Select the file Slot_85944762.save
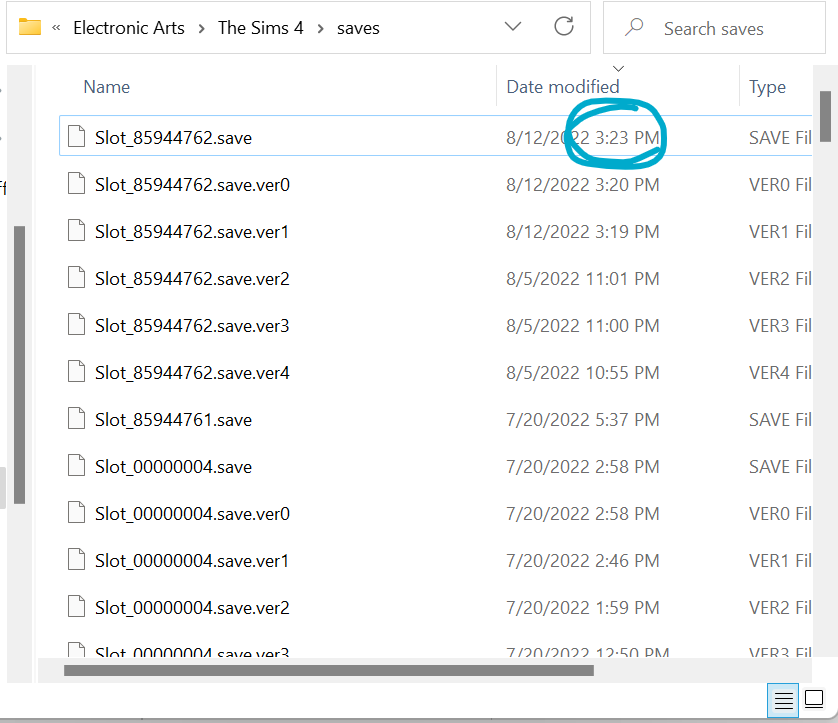Viewport: 838px width, 723px height. click(173, 138)
